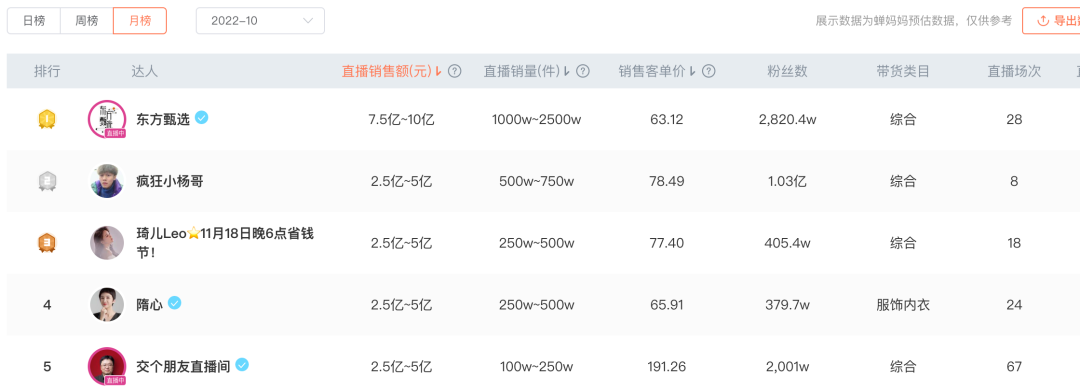Sort by 直播销量(件) column arrow
Viewport: 1080px width, 392px height.
568,71
